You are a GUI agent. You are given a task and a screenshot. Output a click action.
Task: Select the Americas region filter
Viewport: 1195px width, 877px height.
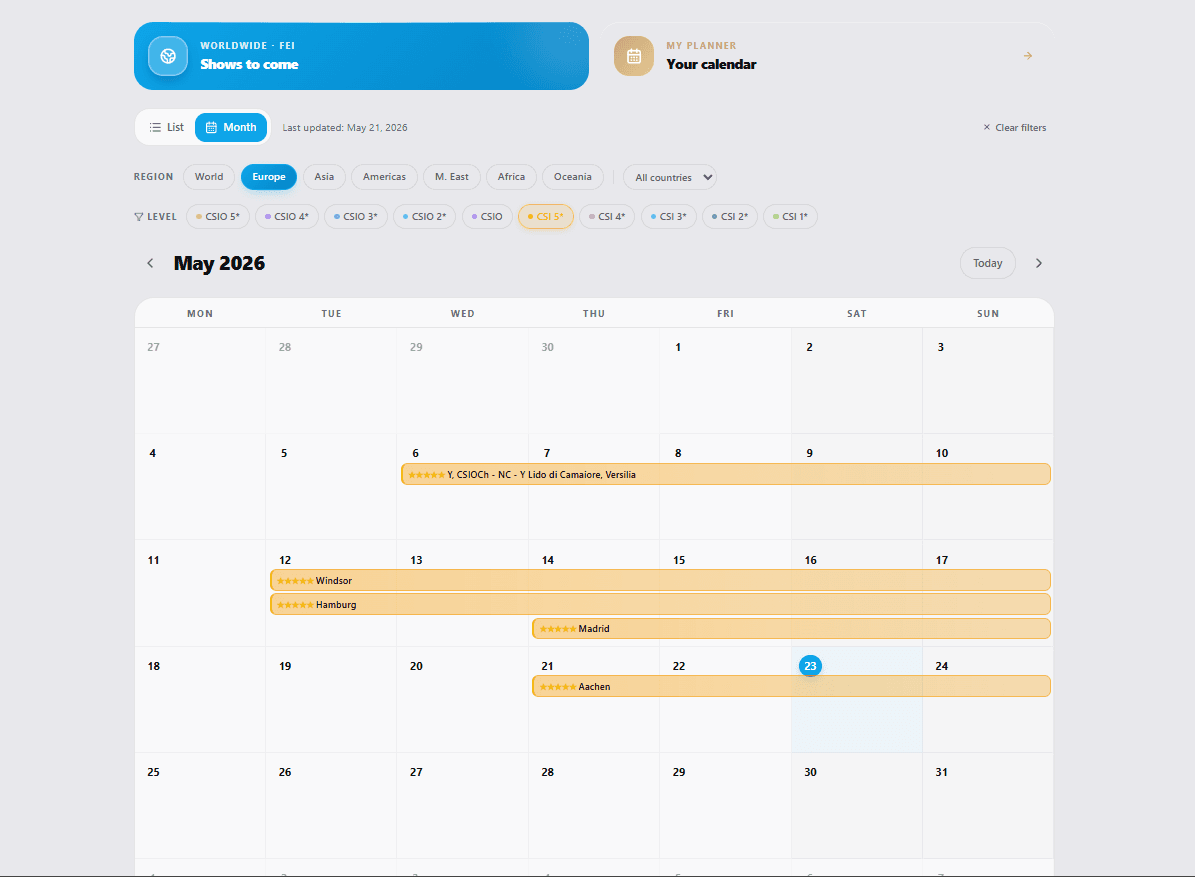tap(384, 177)
